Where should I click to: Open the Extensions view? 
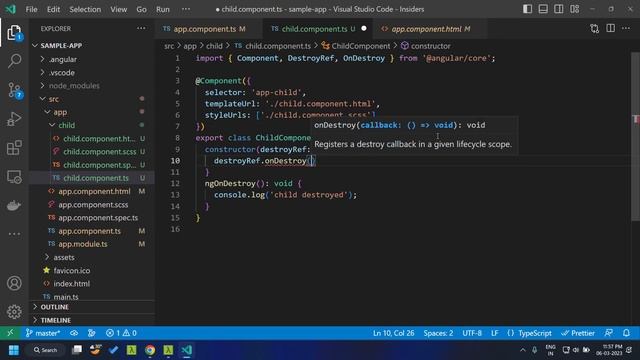click(x=14, y=148)
